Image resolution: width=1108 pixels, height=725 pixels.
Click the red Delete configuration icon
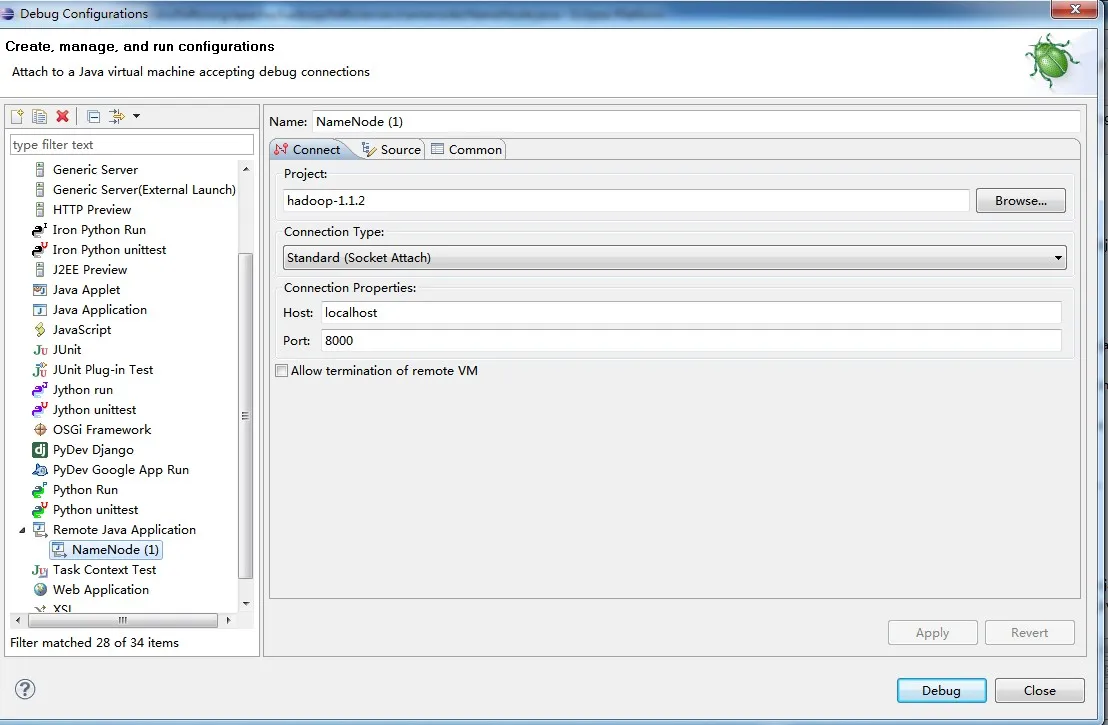point(63,116)
